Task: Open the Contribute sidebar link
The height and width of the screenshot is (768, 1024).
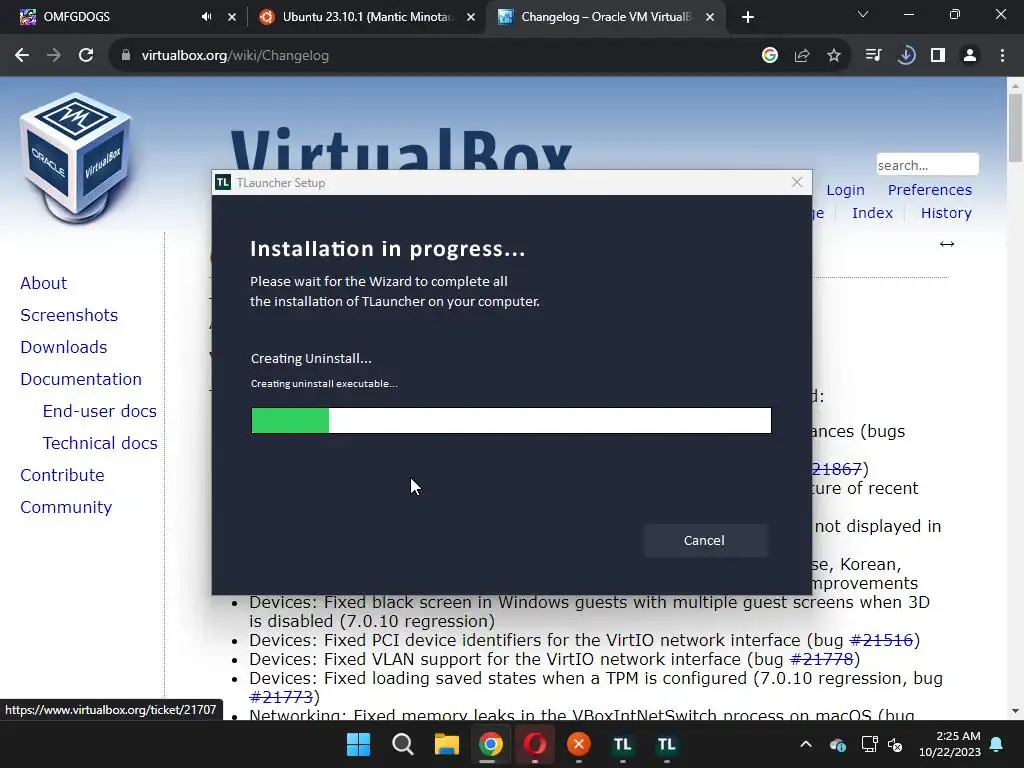Action: click(63, 475)
